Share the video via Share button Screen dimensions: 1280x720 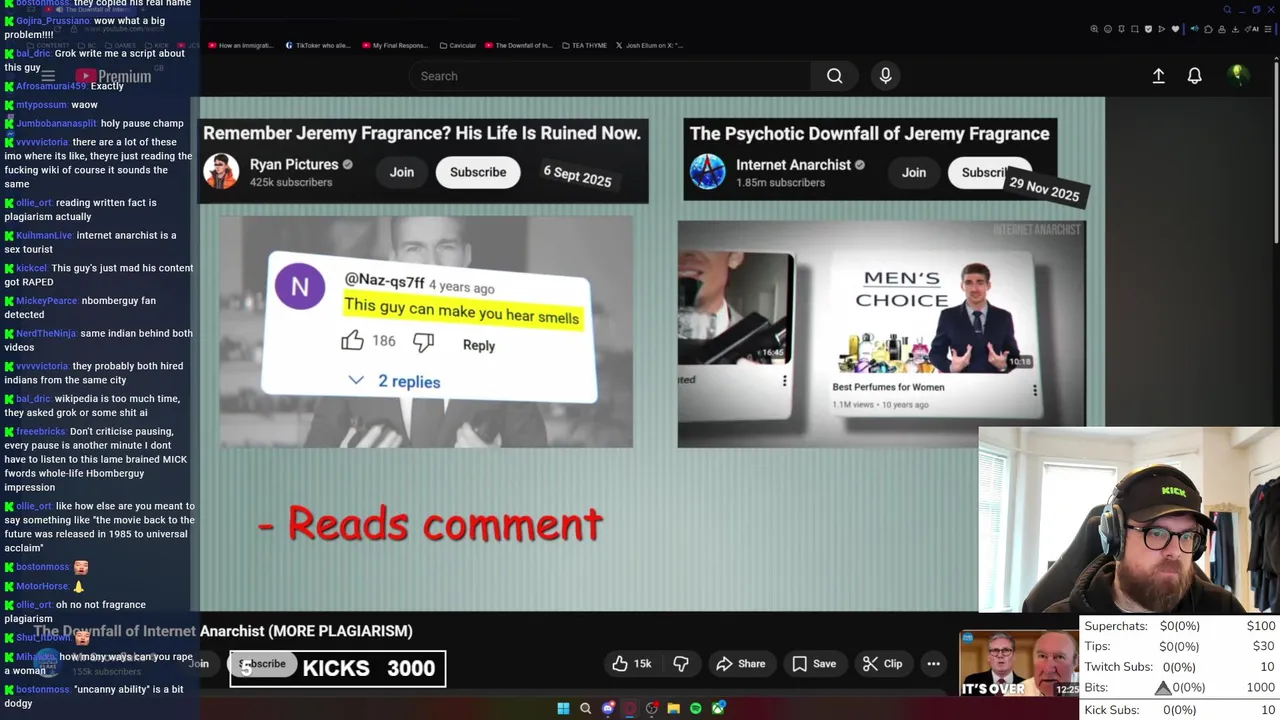[x=741, y=664]
